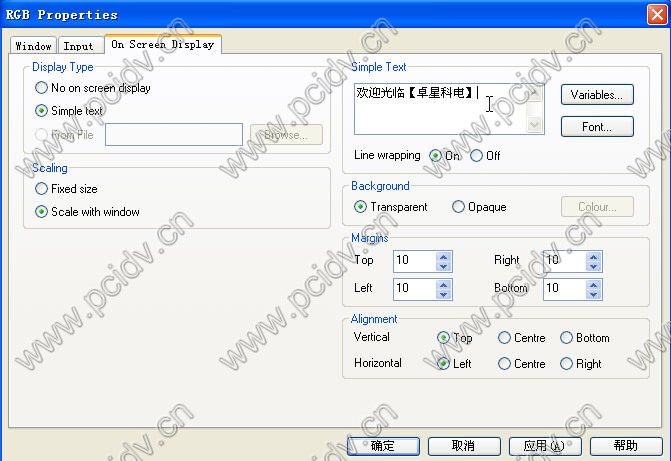The height and width of the screenshot is (461, 671).
Task: Choose Scale with window option
Action: tap(87, 212)
